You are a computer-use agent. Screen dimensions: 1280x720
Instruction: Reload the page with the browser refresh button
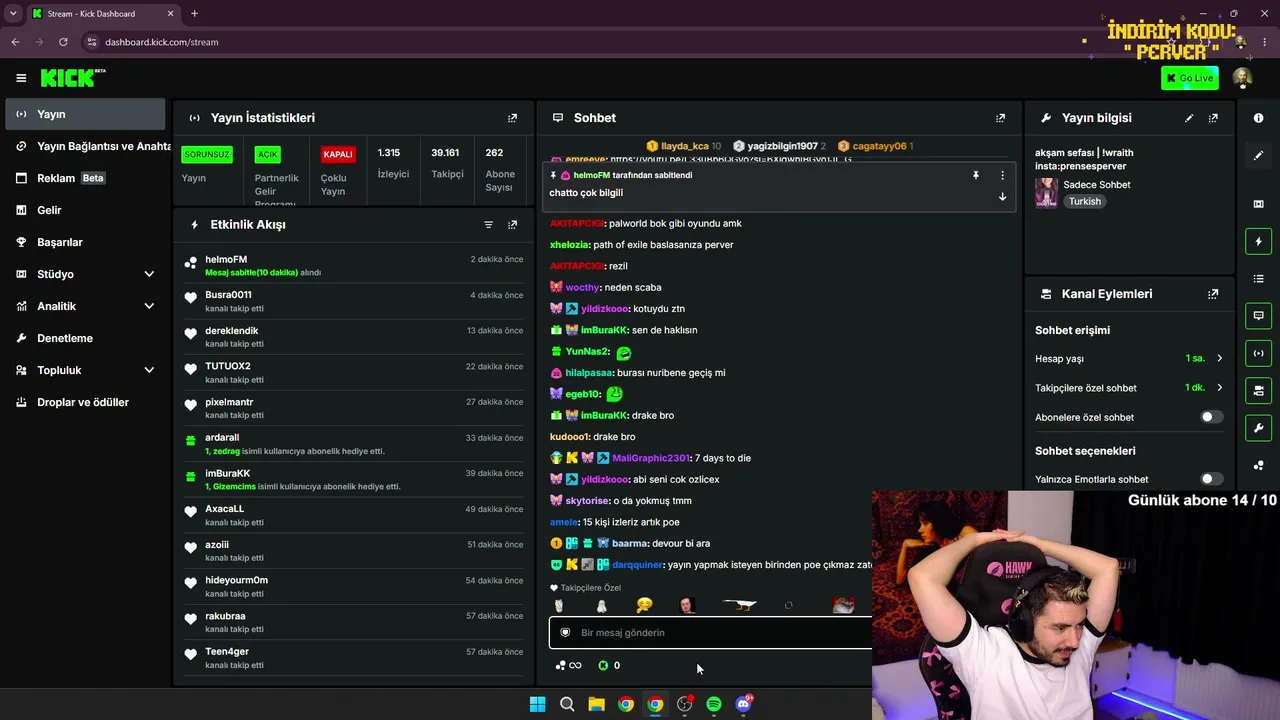(63, 42)
